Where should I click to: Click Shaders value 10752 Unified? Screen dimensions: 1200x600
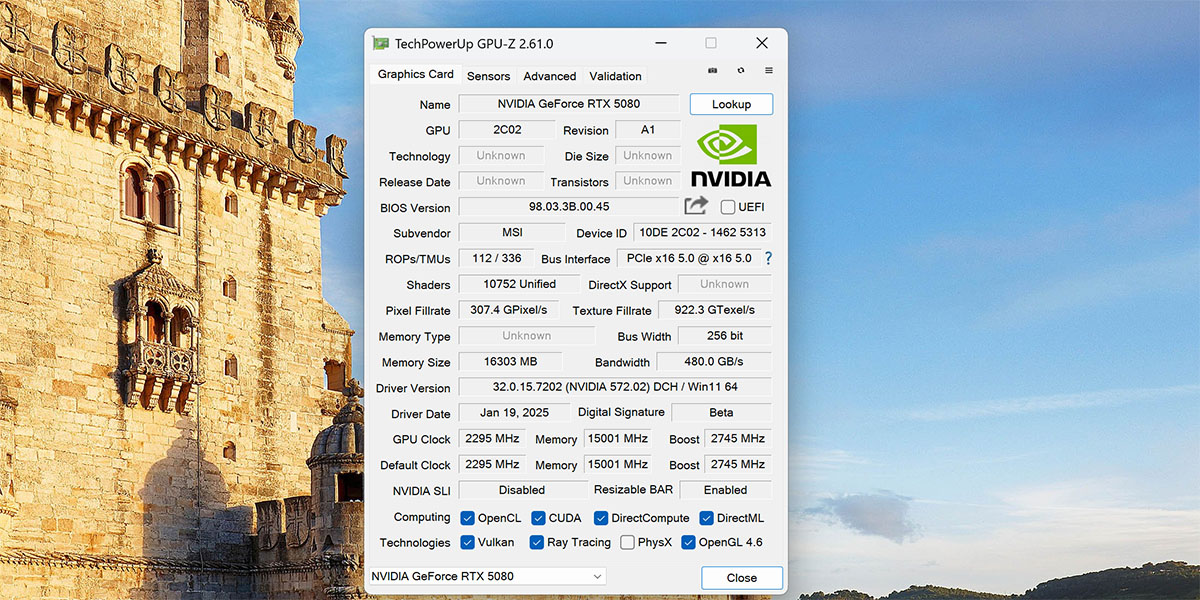coord(519,284)
